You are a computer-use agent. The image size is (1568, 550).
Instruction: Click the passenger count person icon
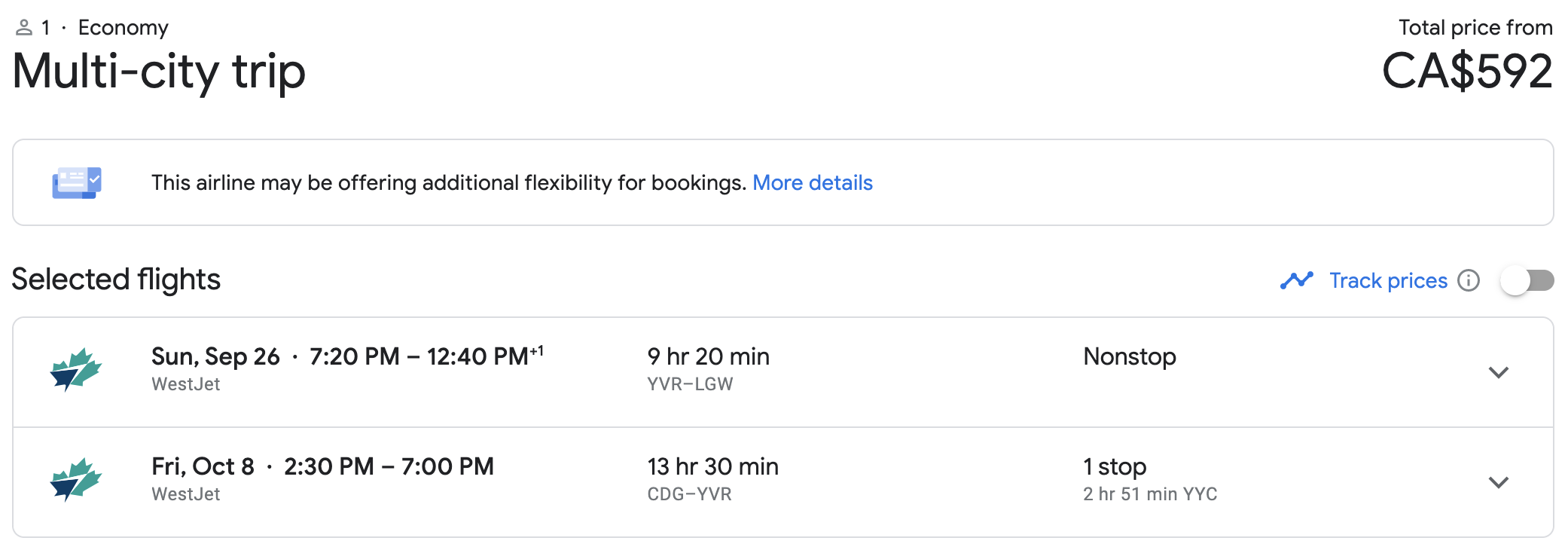pos(24,28)
